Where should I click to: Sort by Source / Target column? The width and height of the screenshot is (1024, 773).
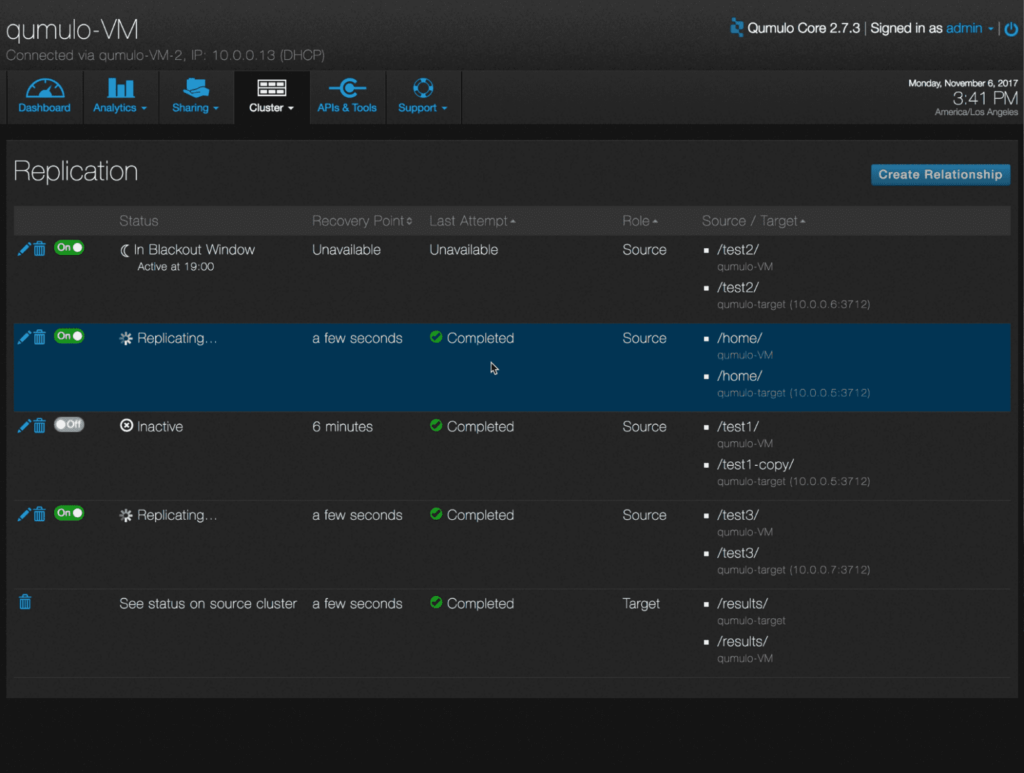tap(754, 221)
